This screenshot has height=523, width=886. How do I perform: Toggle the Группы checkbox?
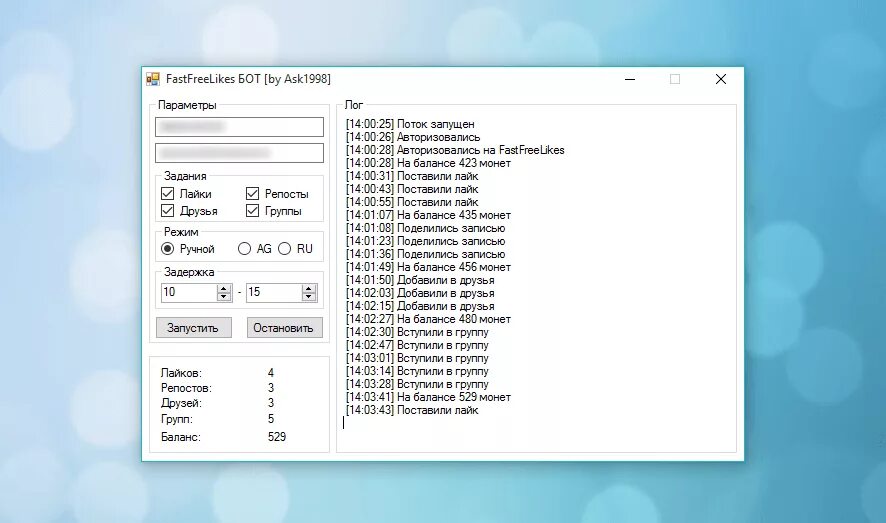pyautogui.click(x=252, y=211)
